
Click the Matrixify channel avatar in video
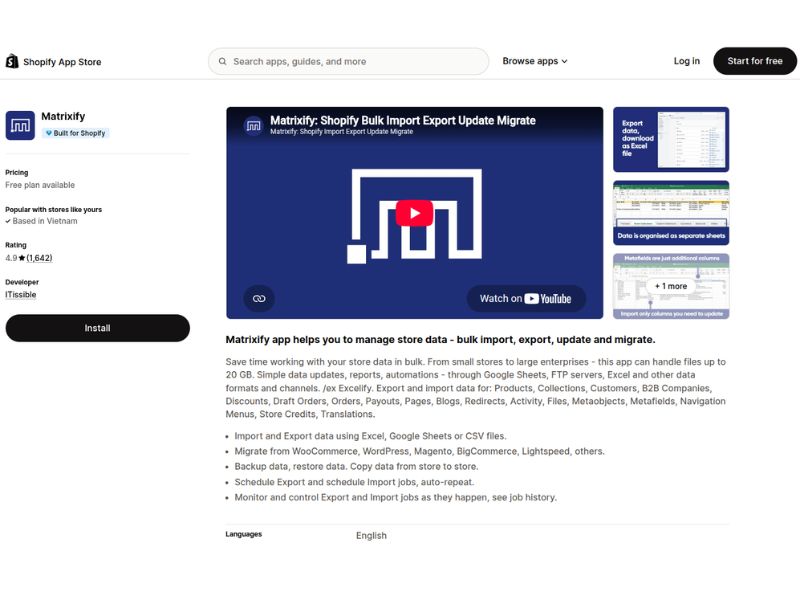254,126
